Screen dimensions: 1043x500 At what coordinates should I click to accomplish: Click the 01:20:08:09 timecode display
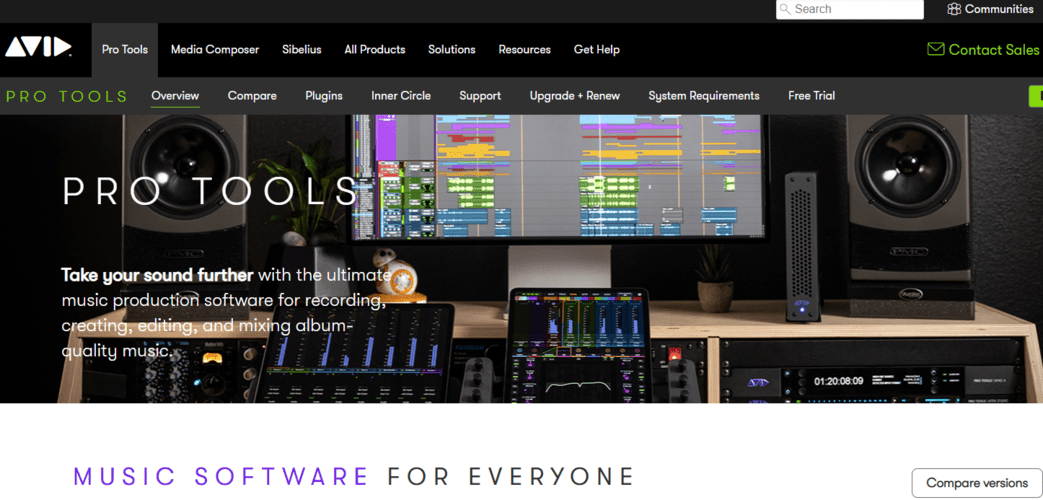pos(839,381)
